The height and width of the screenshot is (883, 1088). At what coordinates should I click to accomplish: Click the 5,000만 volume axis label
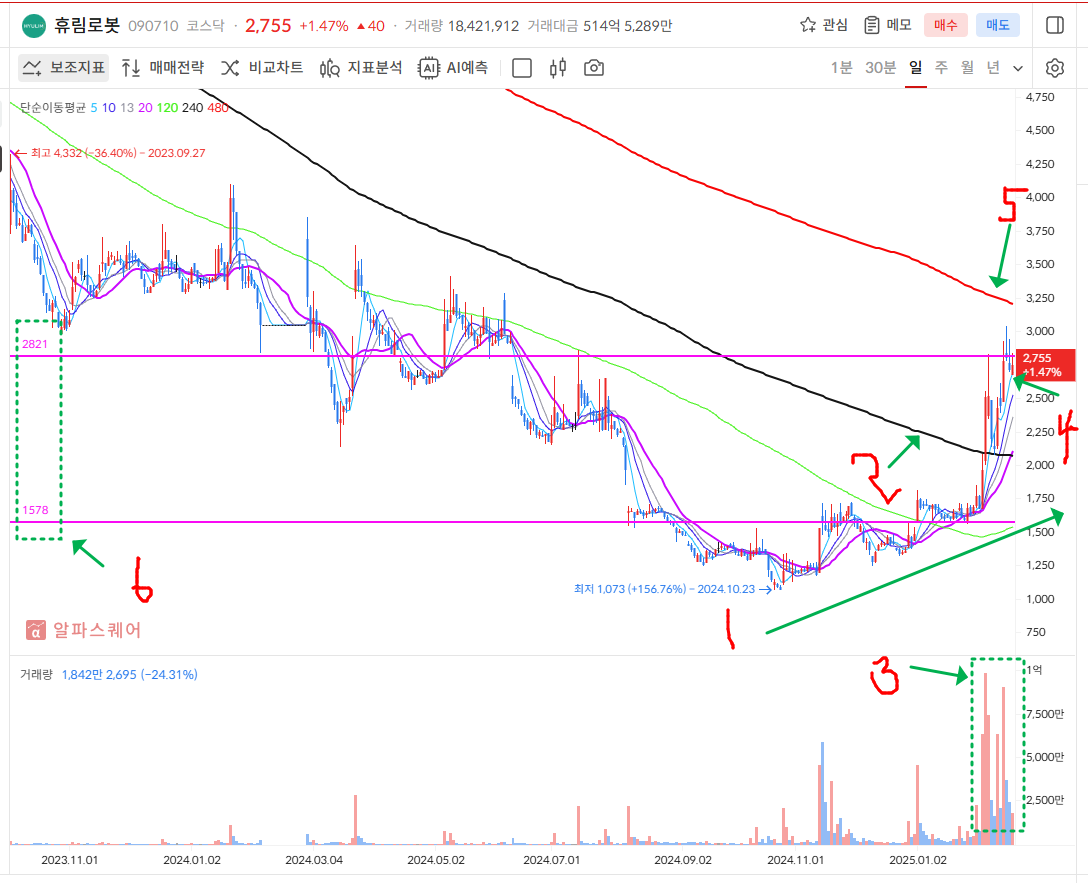(x=1045, y=757)
